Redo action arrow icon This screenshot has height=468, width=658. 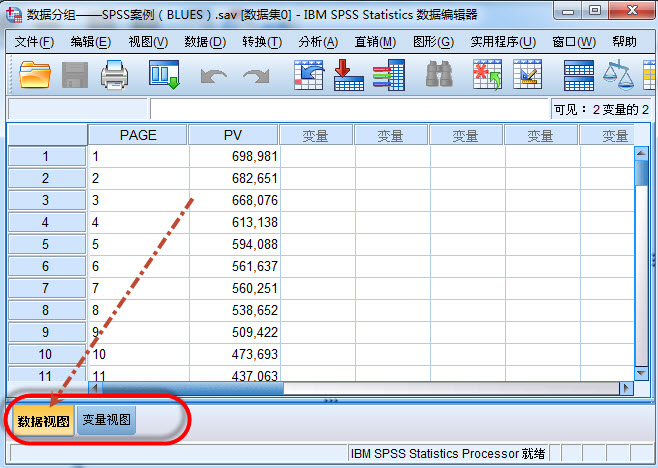(x=256, y=76)
